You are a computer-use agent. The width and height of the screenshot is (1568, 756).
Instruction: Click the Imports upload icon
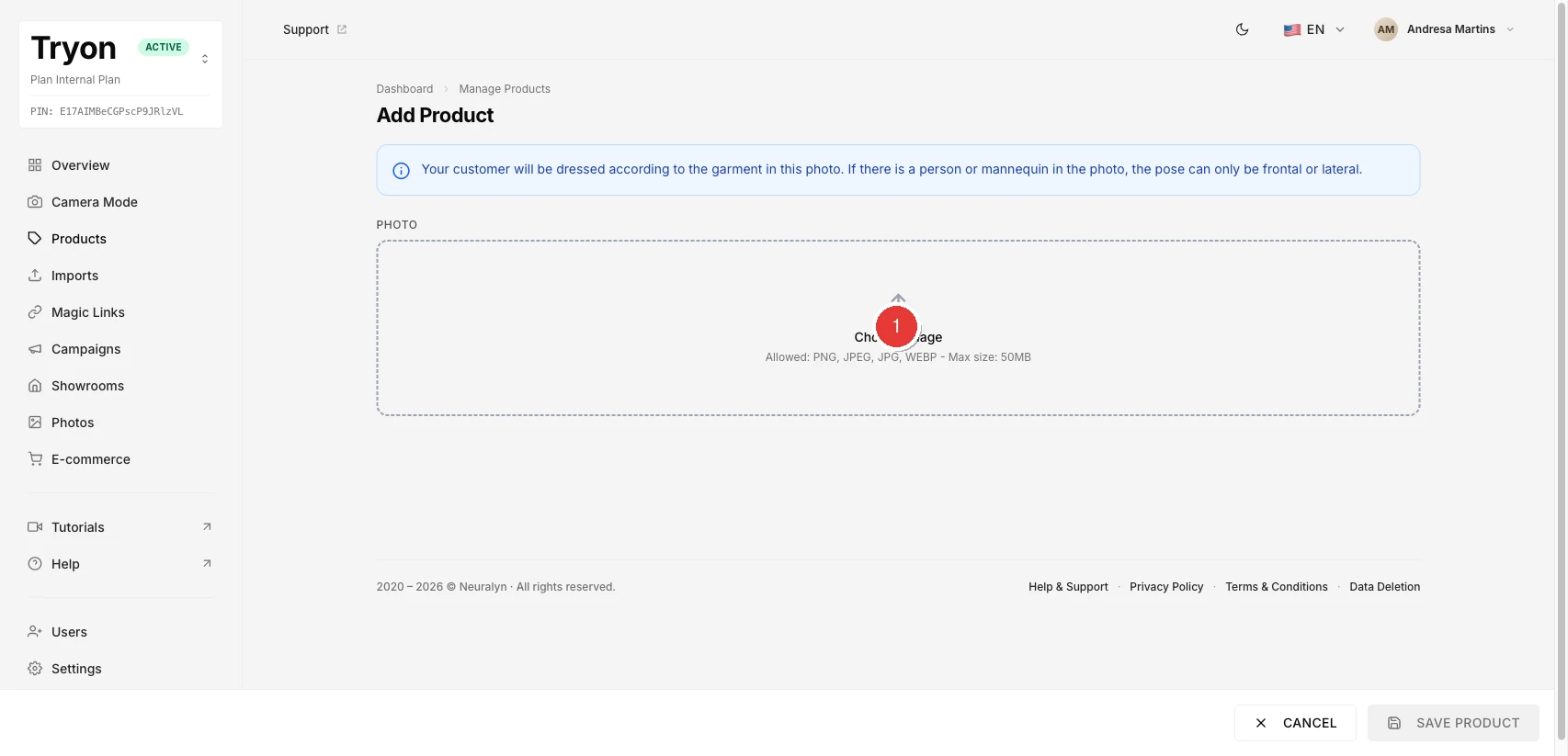tap(35, 276)
